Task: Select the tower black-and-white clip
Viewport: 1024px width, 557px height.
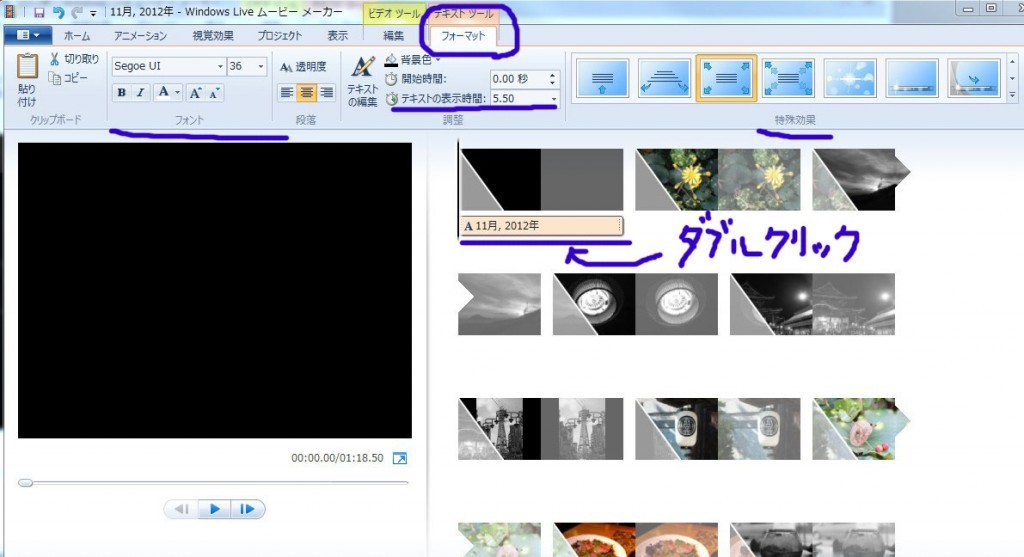Action: click(x=541, y=429)
